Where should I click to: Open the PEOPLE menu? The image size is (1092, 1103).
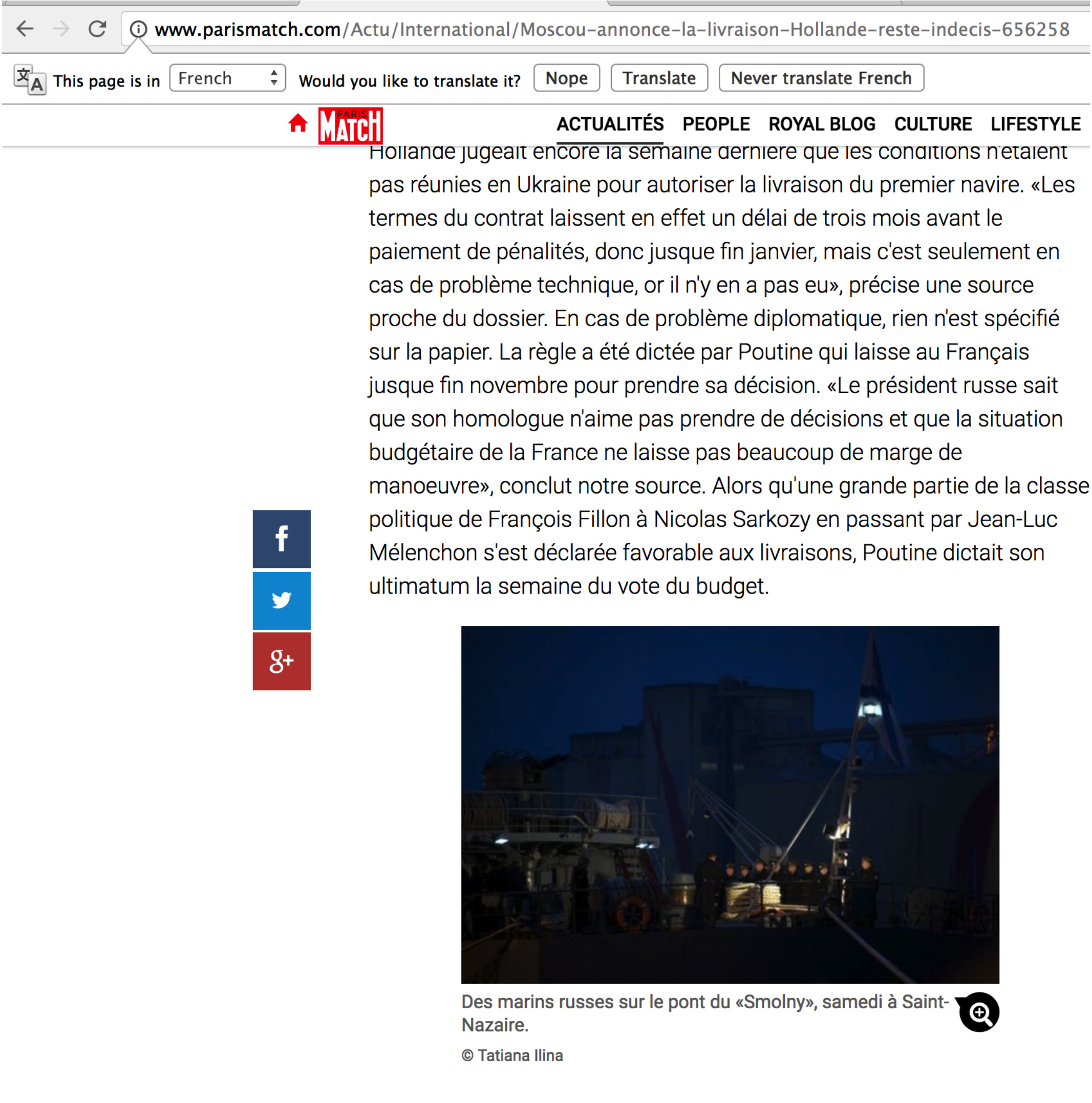tap(716, 124)
